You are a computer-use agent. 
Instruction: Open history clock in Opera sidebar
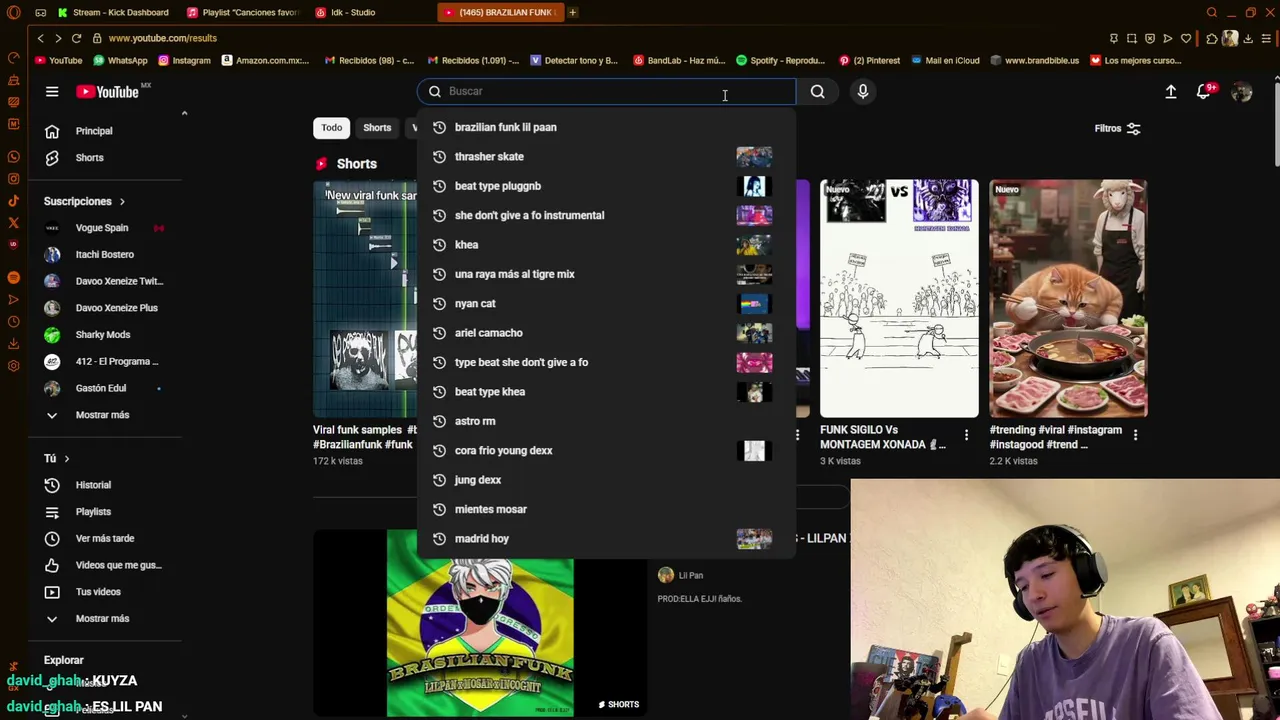[13, 321]
